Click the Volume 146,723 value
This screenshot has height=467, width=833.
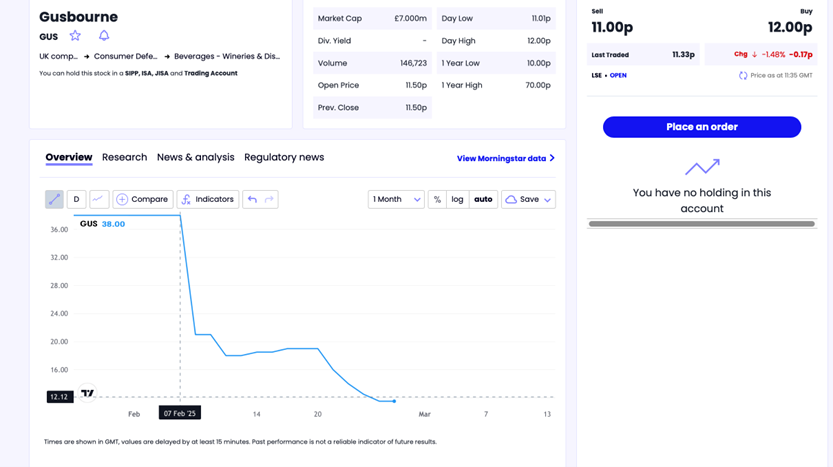point(413,63)
